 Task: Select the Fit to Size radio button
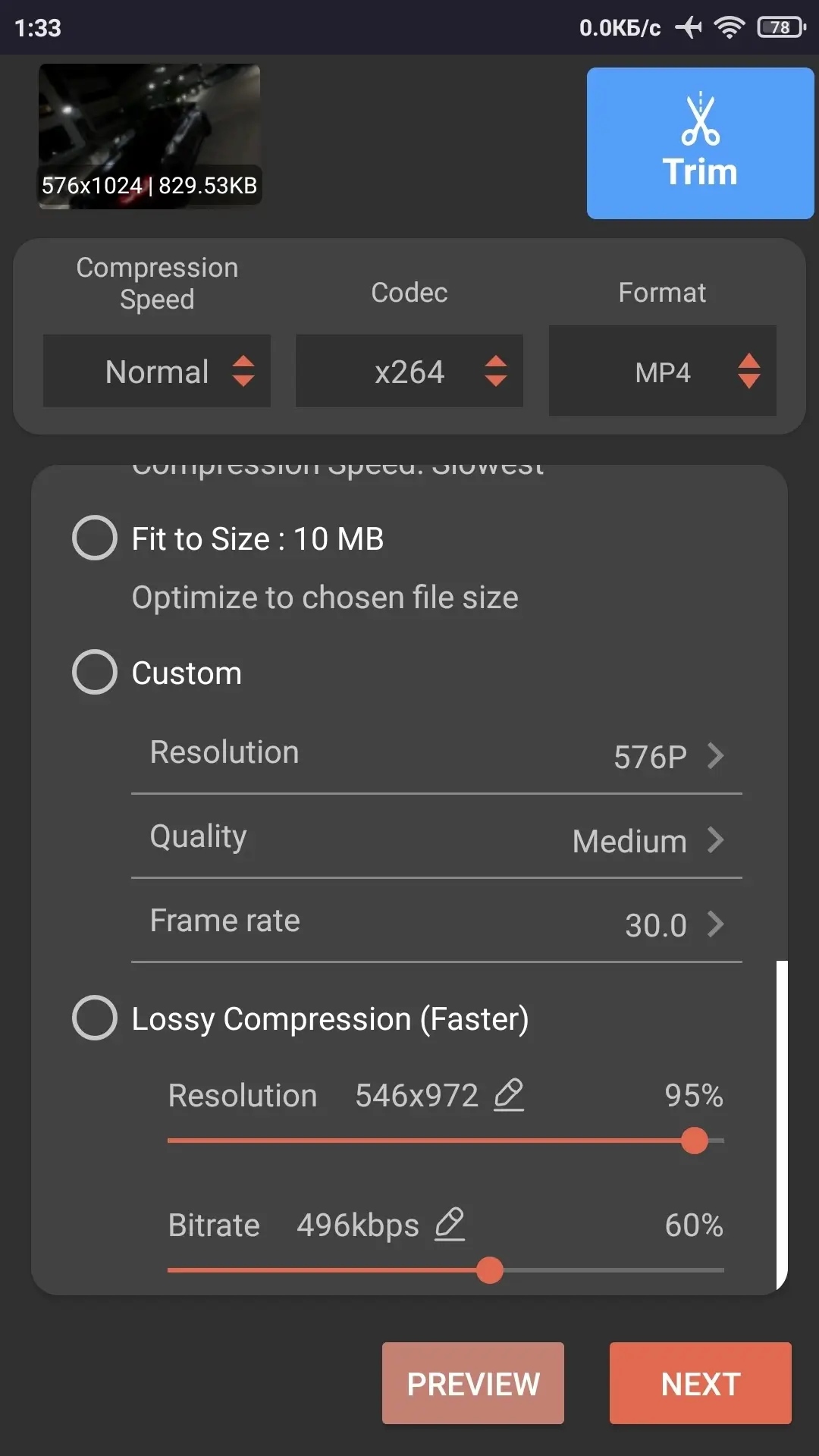click(95, 538)
